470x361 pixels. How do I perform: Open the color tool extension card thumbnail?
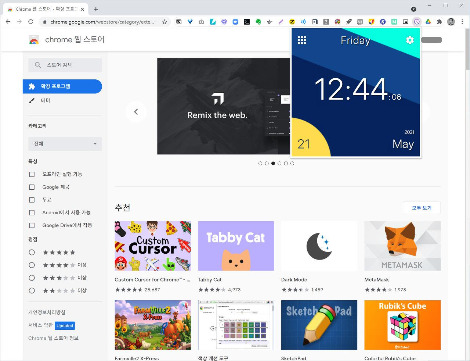coord(236,325)
